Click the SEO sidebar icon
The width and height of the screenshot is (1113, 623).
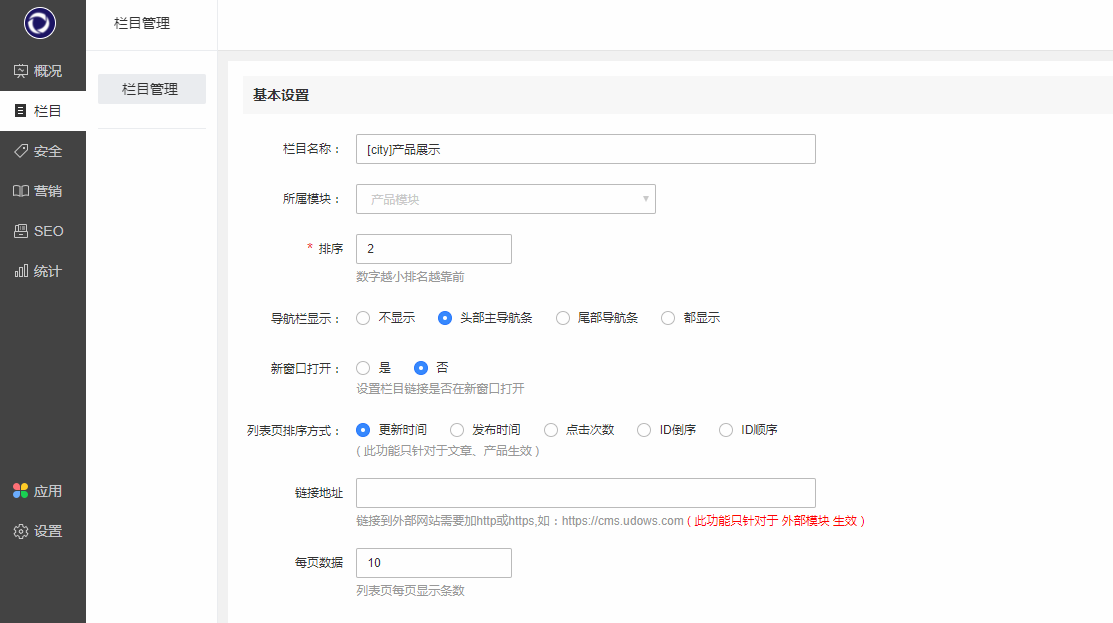click(21, 231)
